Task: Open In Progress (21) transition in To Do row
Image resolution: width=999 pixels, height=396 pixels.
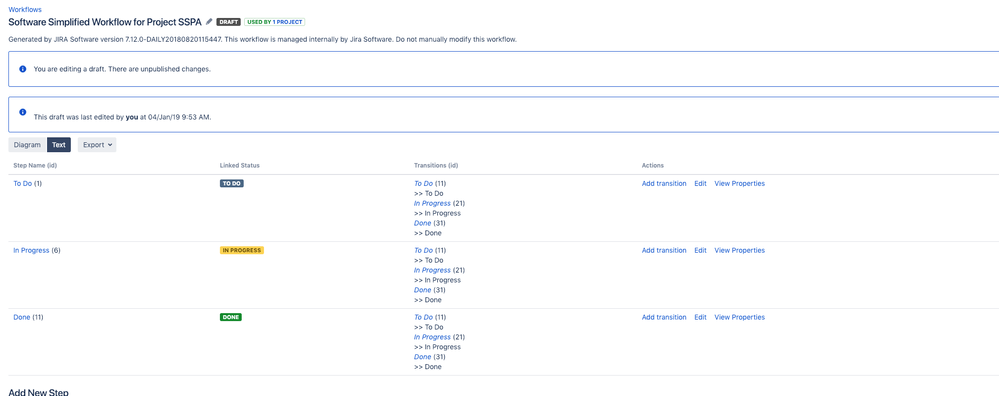Action: point(432,203)
